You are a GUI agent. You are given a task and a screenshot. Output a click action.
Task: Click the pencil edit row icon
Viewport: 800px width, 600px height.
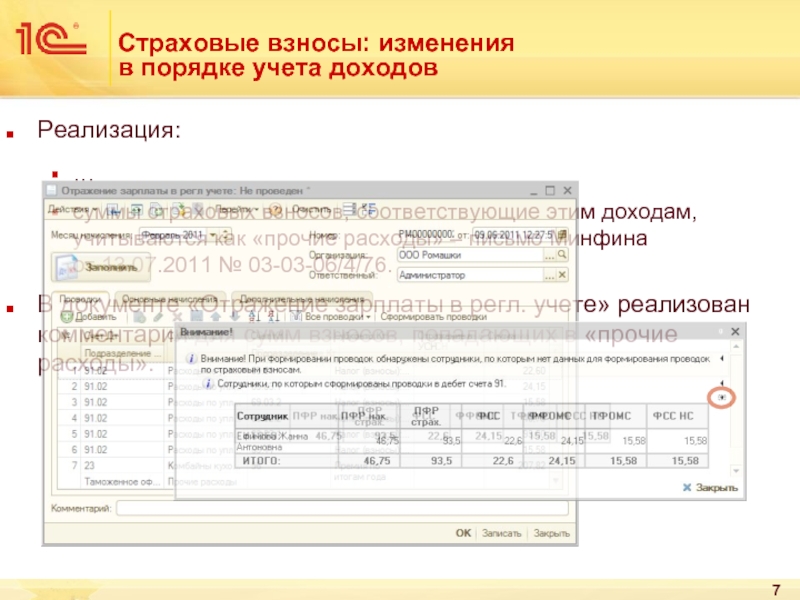point(158,317)
